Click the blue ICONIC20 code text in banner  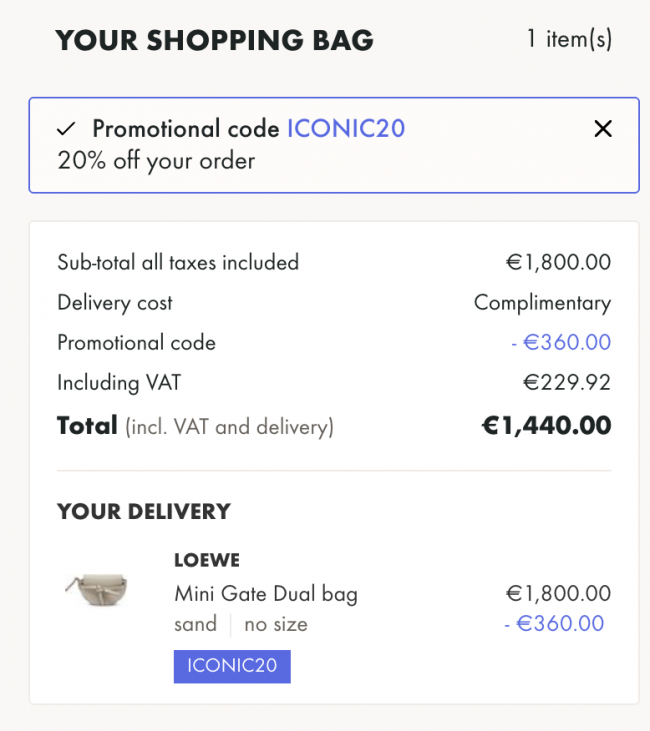pyautogui.click(x=346, y=129)
